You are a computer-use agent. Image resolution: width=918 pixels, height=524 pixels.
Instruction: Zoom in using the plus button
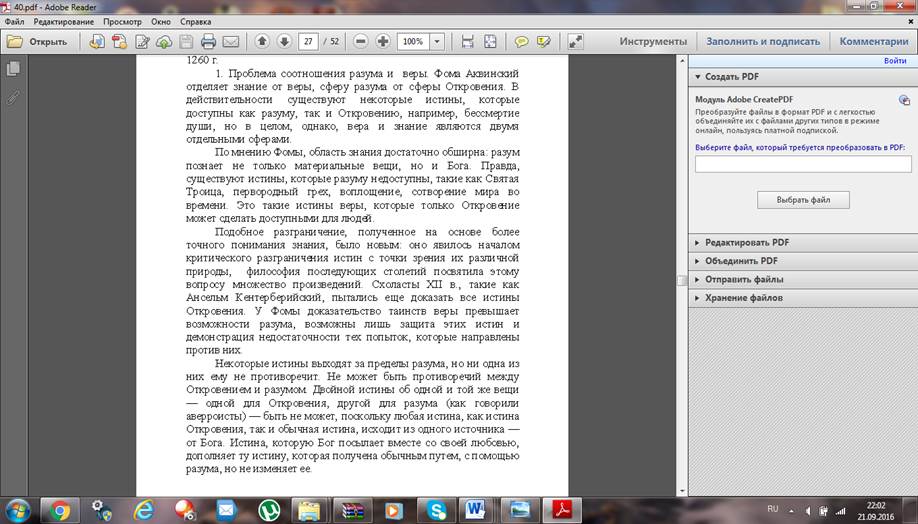[x=382, y=42]
